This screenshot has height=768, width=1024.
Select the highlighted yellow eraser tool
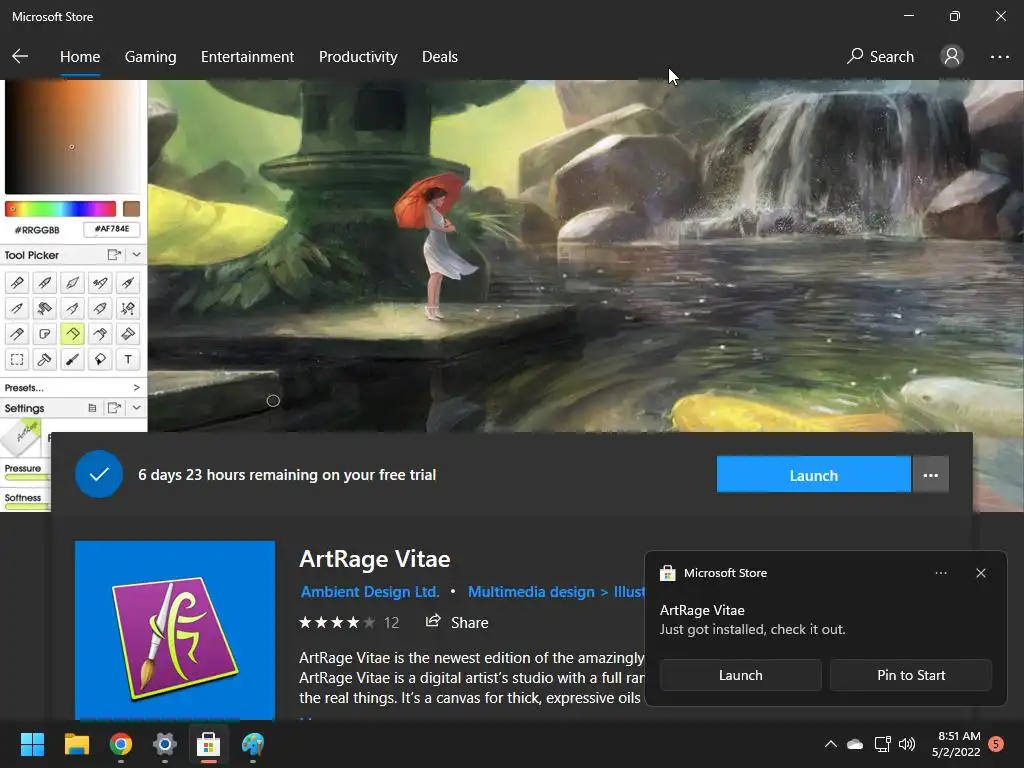coord(72,334)
